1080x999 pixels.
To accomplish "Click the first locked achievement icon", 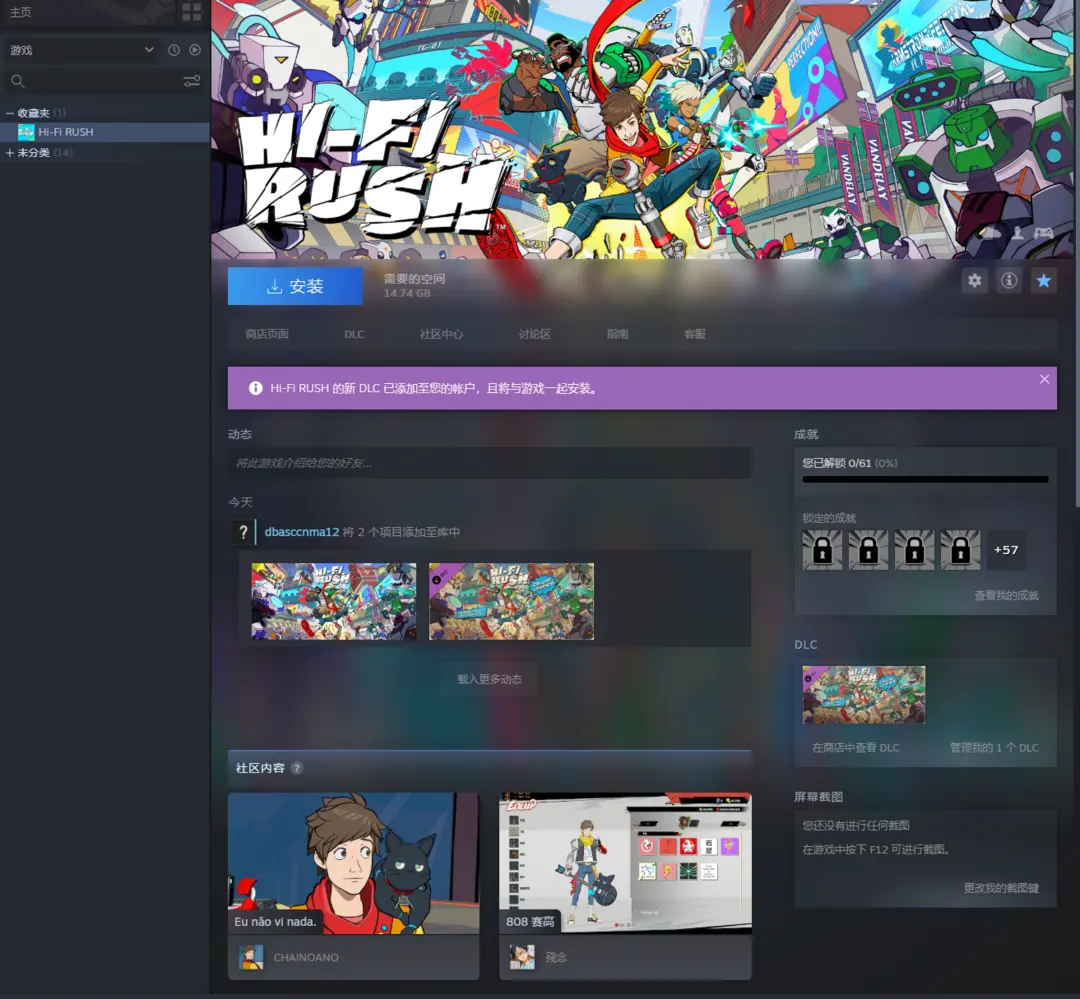I will (x=822, y=550).
